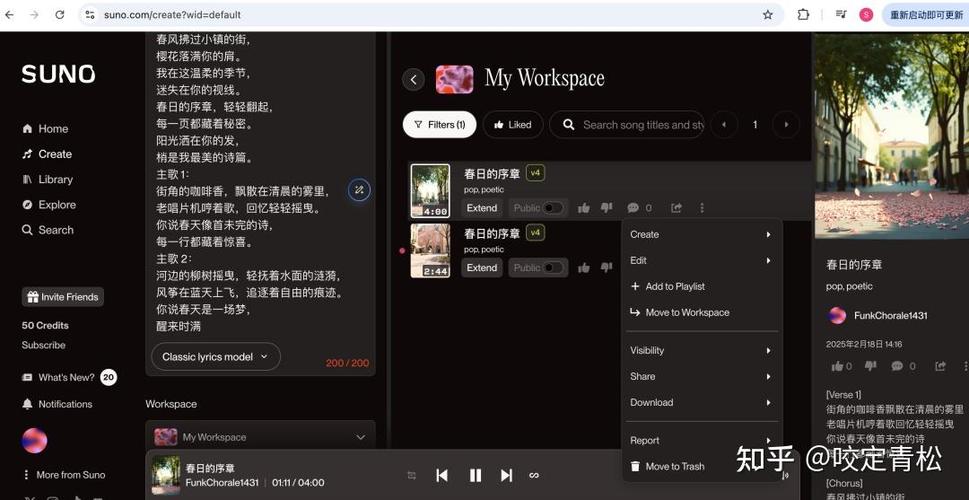The image size is (969, 500).
Task: Click the player bar song thumbnail
Action: coord(166,475)
